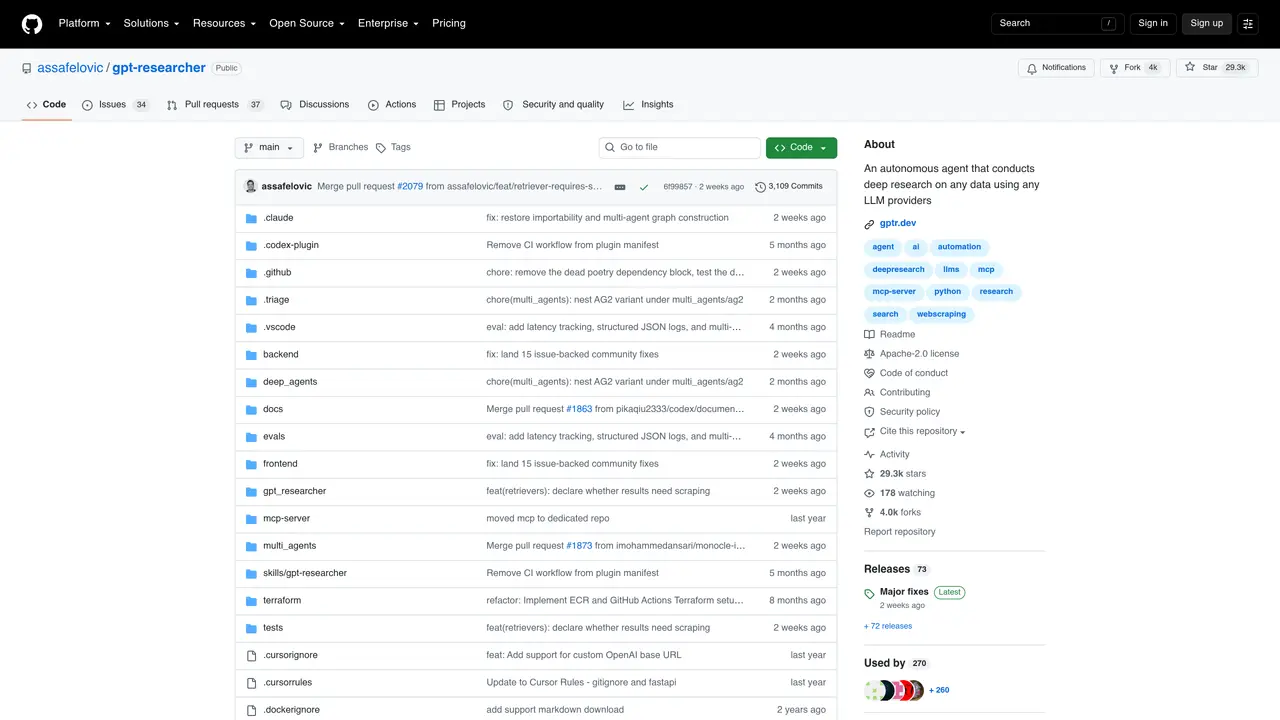Open the skills/gpt-researcher folder
Image resolution: width=1280 pixels, height=720 pixels.
pyautogui.click(x=305, y=573)
